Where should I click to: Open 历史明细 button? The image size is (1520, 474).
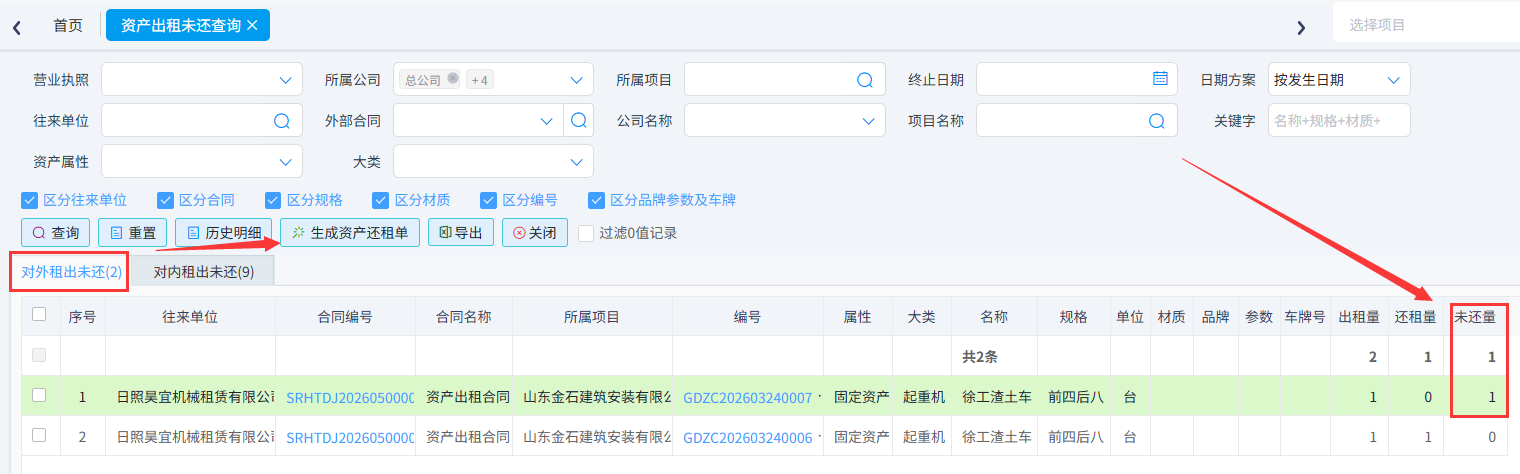(224, 233)
